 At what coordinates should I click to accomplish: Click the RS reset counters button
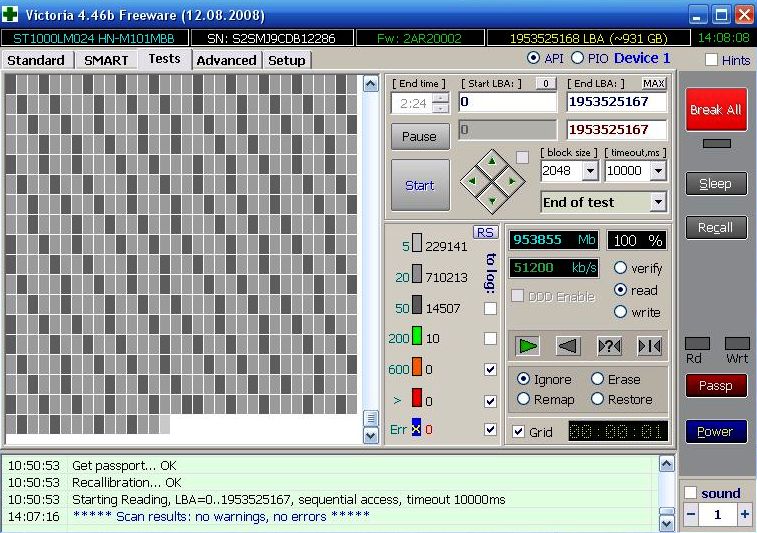point(485,232)
